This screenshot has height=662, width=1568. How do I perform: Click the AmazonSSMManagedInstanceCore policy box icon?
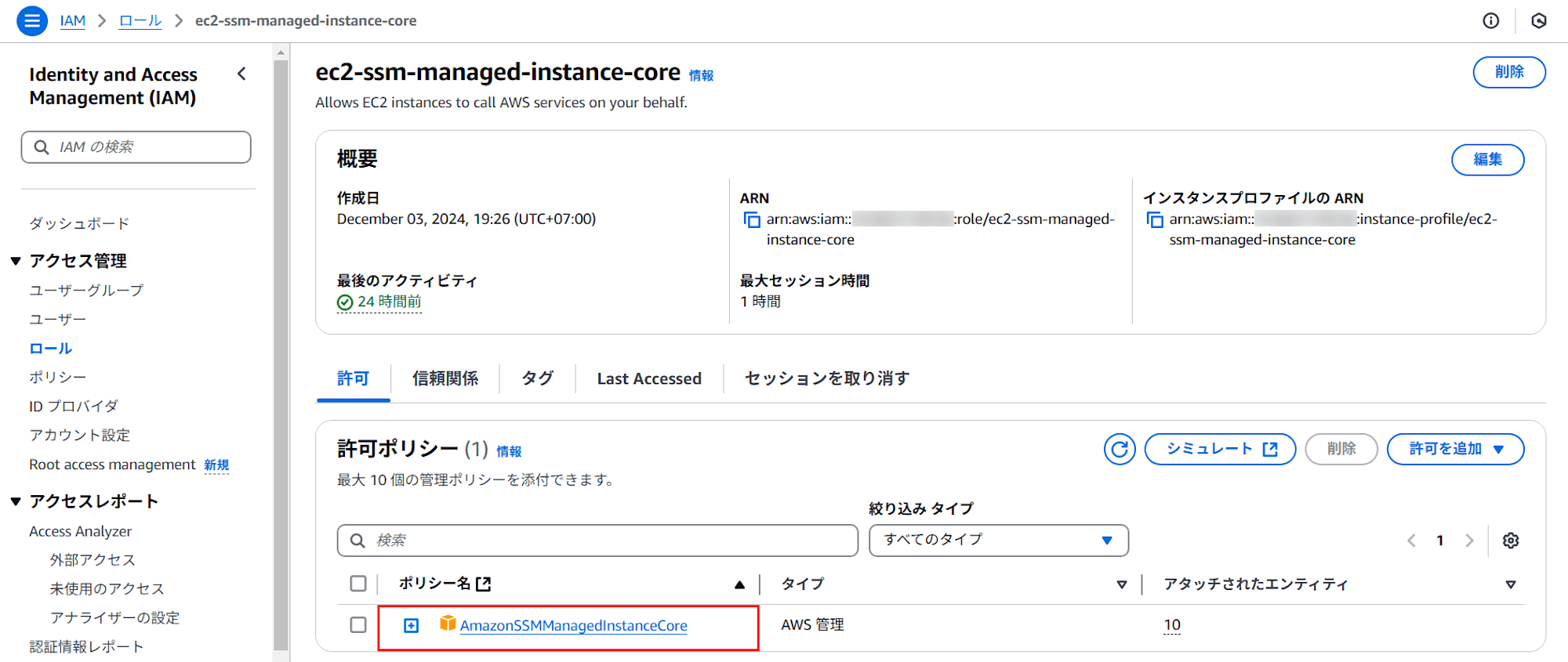[x=448, y=623]
